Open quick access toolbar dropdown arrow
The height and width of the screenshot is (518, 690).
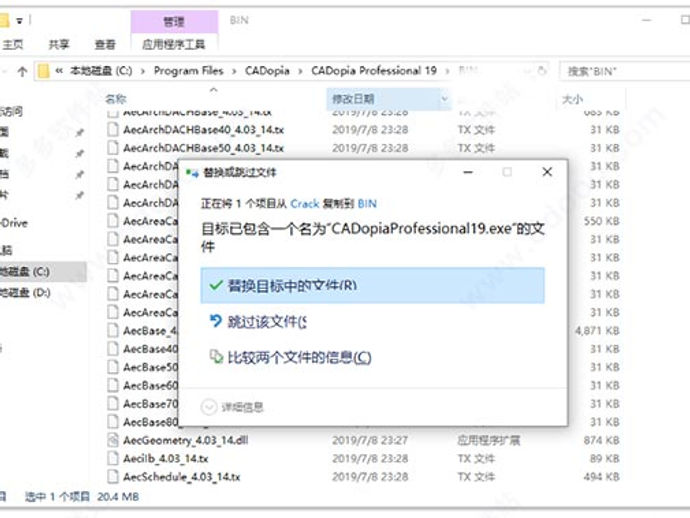pyautogui.click(x=19, y=21)
